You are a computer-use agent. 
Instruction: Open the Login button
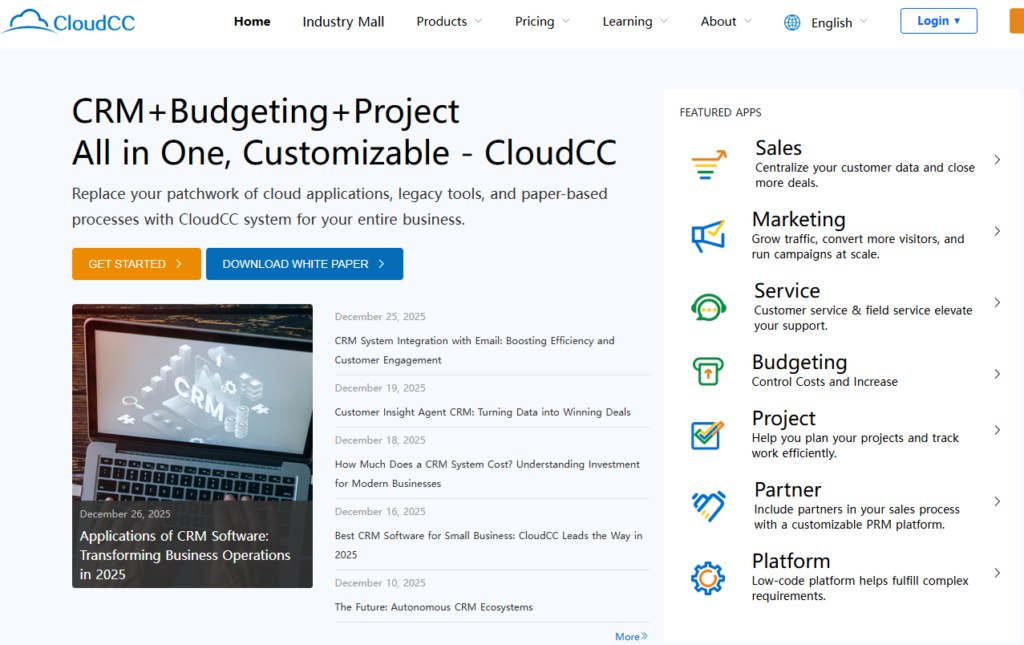point(938,21)
